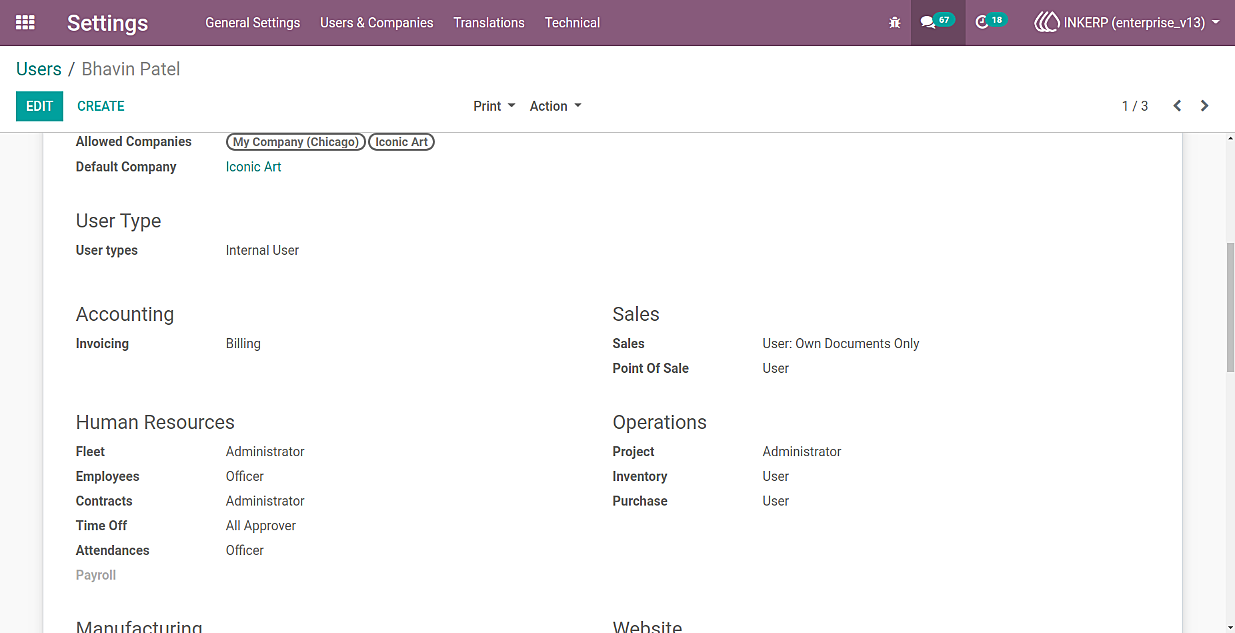Screen dimensions: 1235x633
Task: Expand the INKERP user account menu
Action: pyautogui.click(x=1127, y=22)
